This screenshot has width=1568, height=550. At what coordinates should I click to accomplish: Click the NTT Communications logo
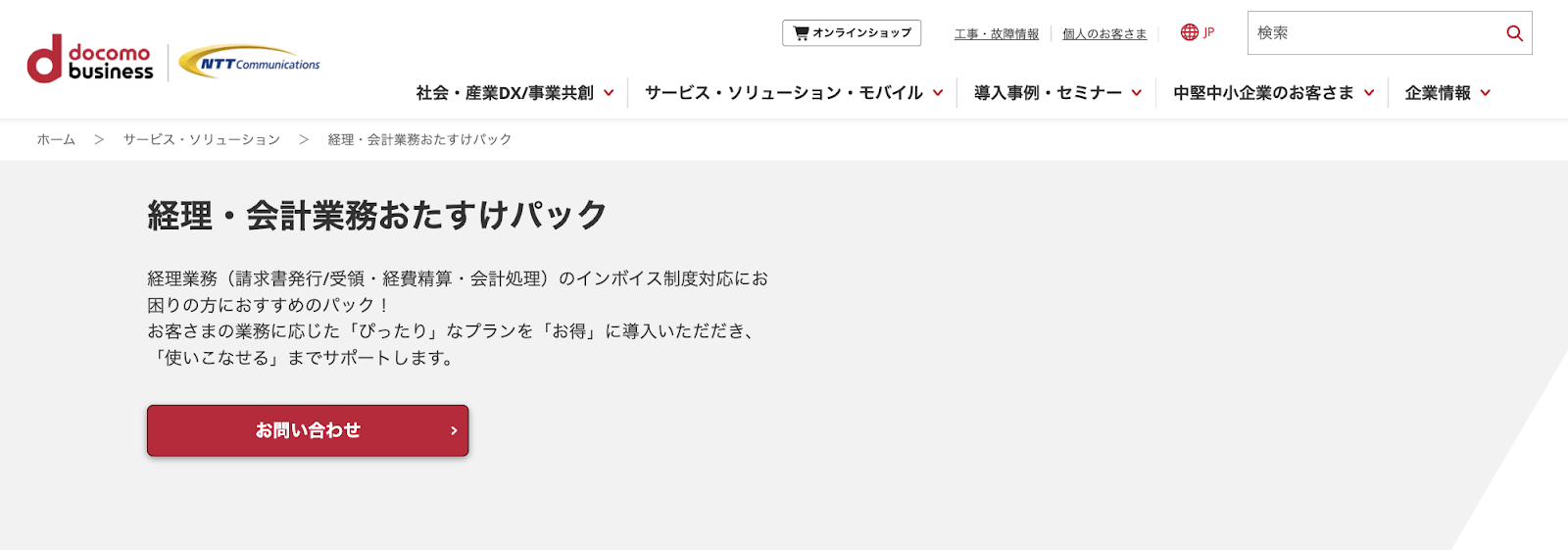point(250,63)
